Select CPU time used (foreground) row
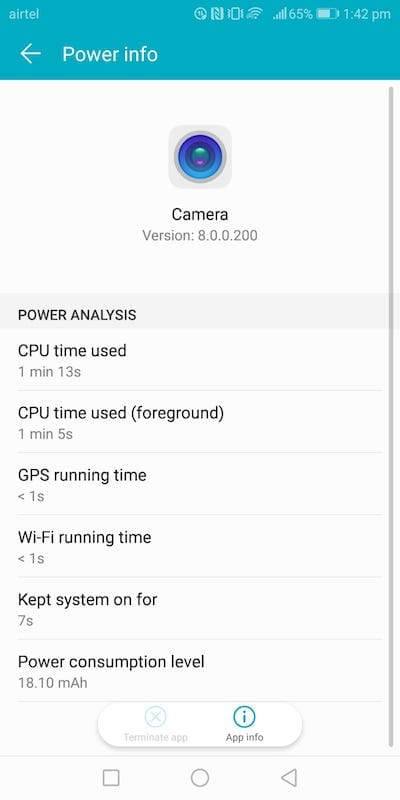400x800 pixels. [200, 422]
